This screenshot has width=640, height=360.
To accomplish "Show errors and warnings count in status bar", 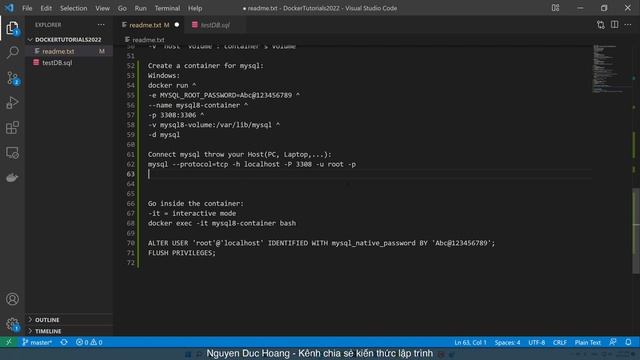I will click(x=89, y=342).
